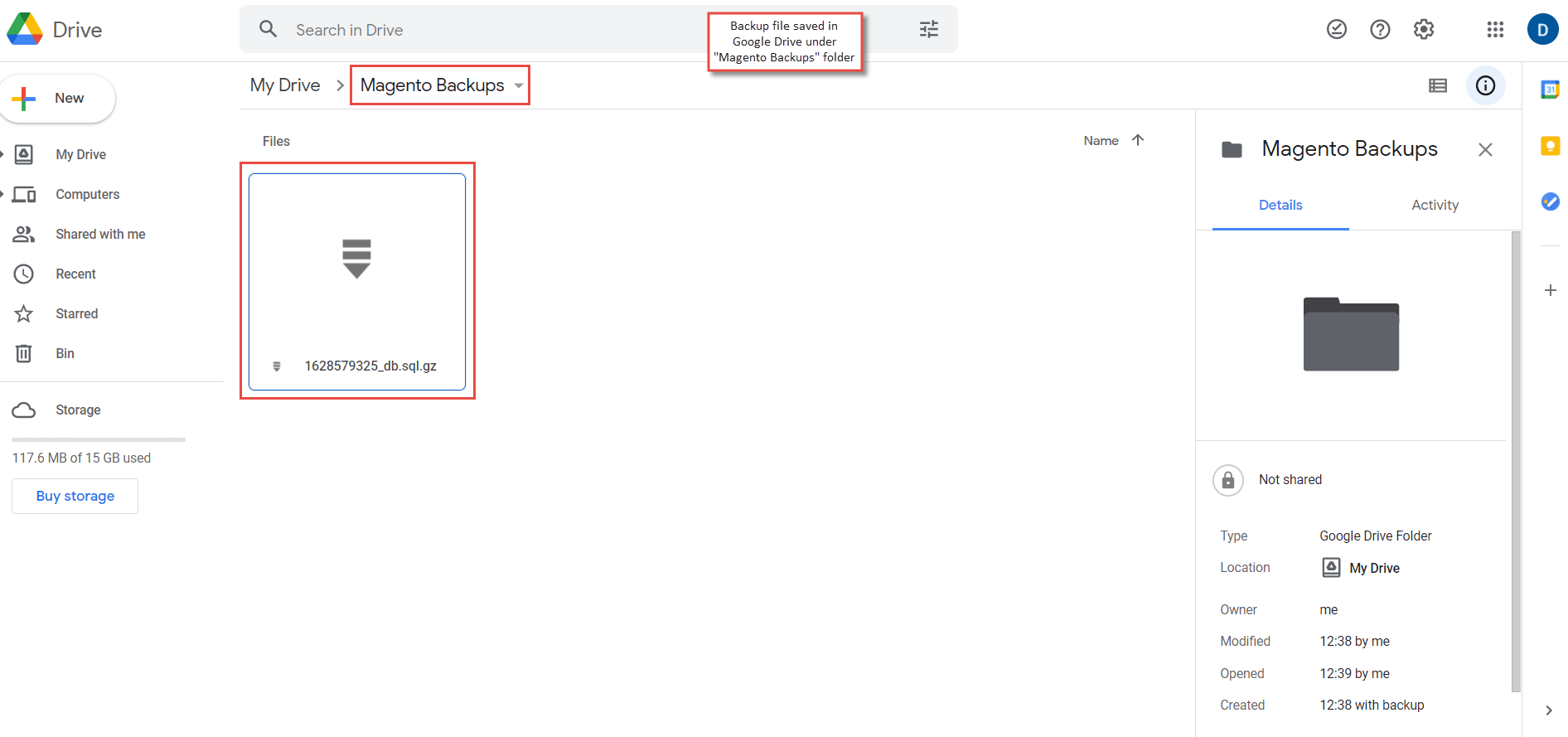The image size is (1568, 737).
Task: Open the account avatar D
Action: (x=1542, y=30)
